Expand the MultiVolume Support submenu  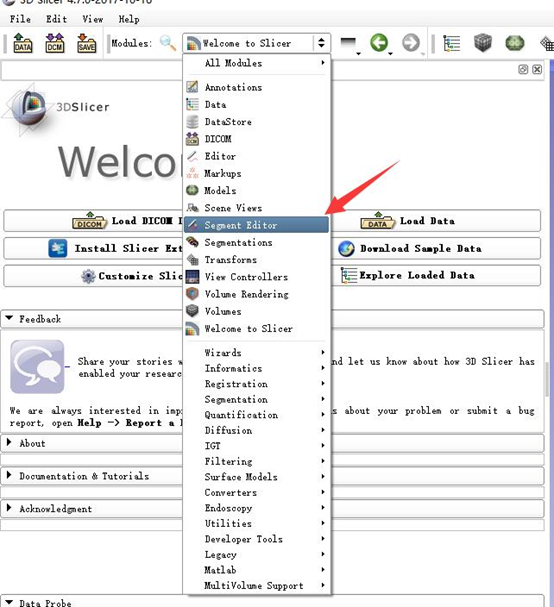click(257, 585)
